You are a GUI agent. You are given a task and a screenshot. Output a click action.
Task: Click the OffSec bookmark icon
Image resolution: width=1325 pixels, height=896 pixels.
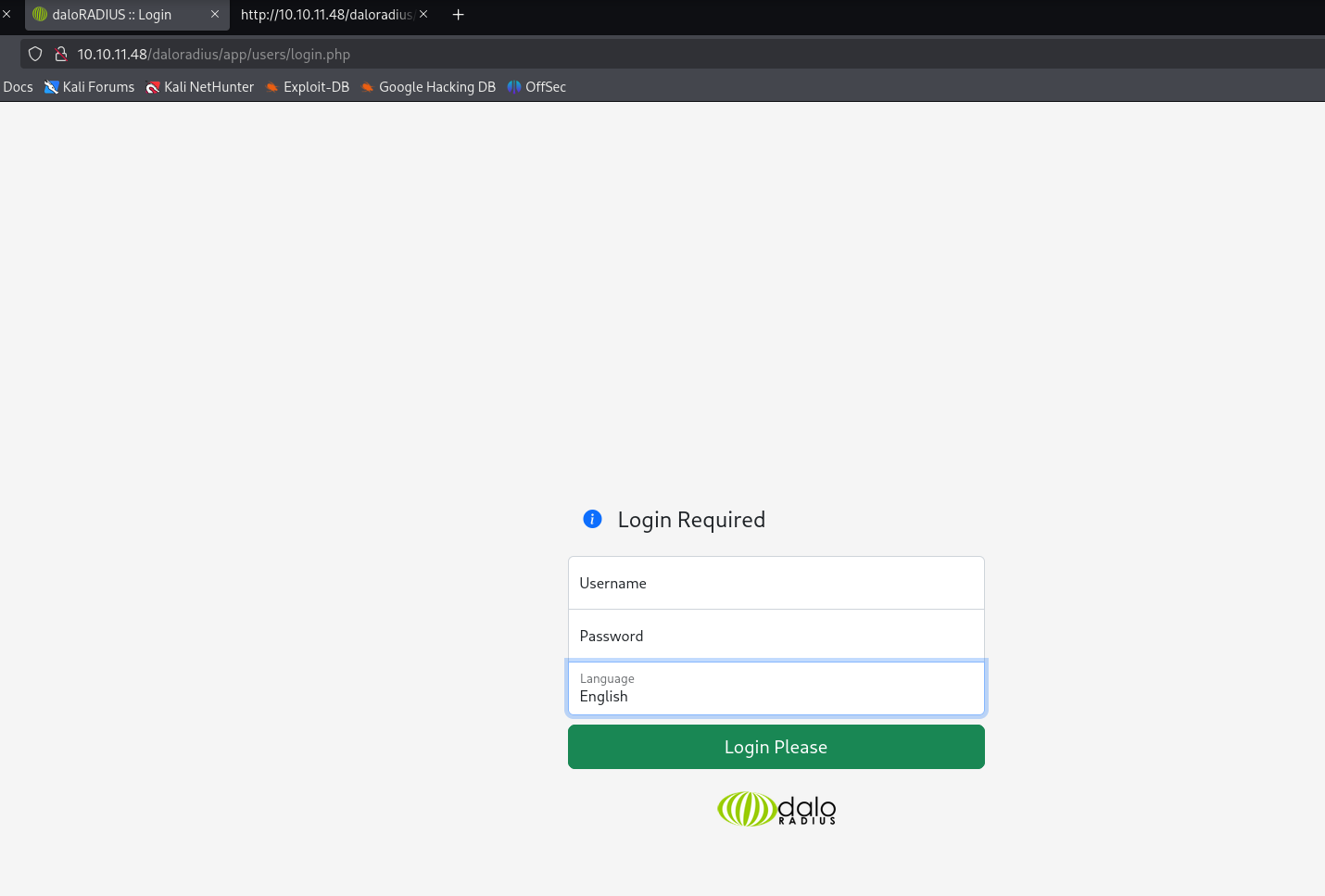click(x=514, y=87)
